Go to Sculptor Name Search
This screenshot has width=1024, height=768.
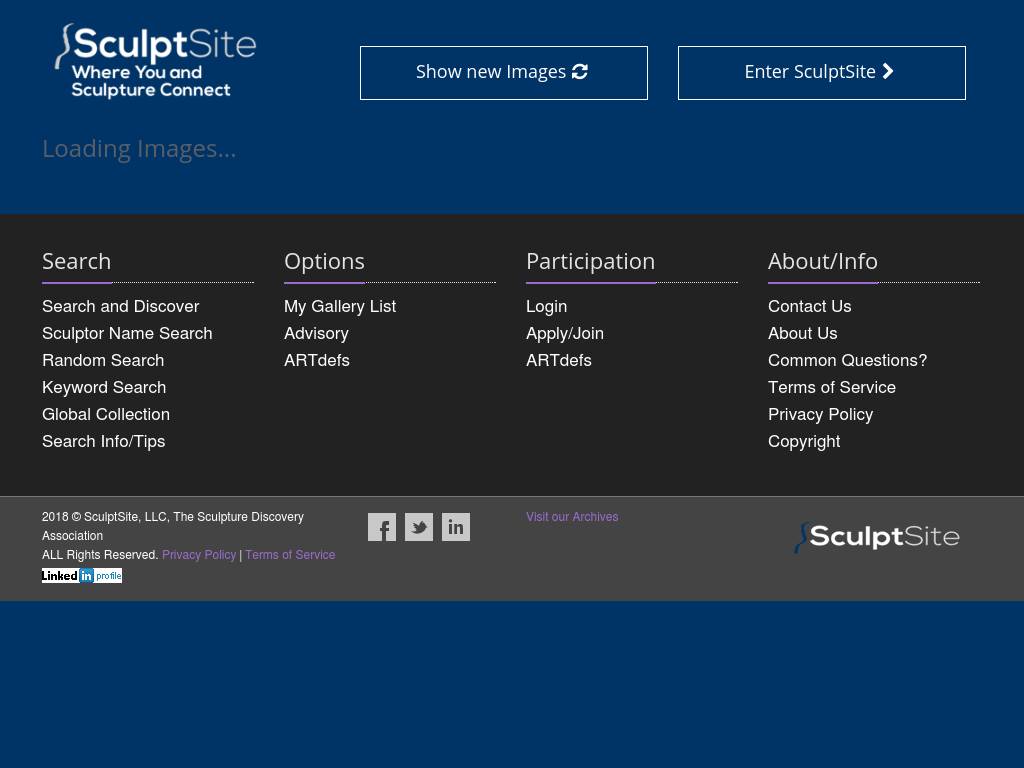[127, 333]
